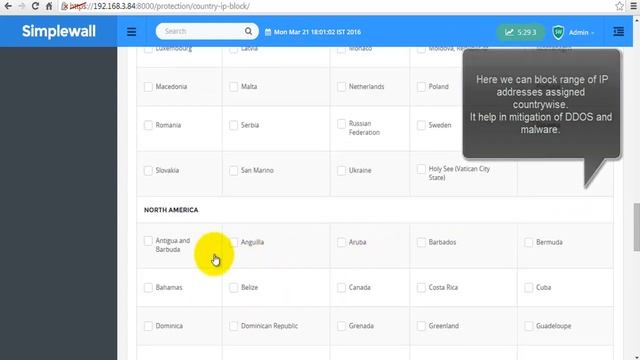640x360 pixels.
Task: Check the Macedonia checkbox
Action: (x=148, y=87)
